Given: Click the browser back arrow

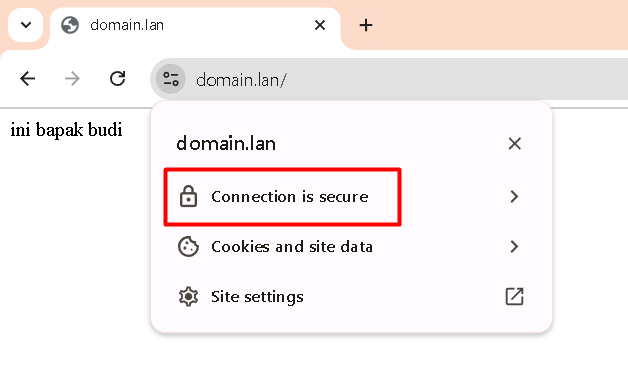Looking at the screenshot, I should (x=28, y=78).
